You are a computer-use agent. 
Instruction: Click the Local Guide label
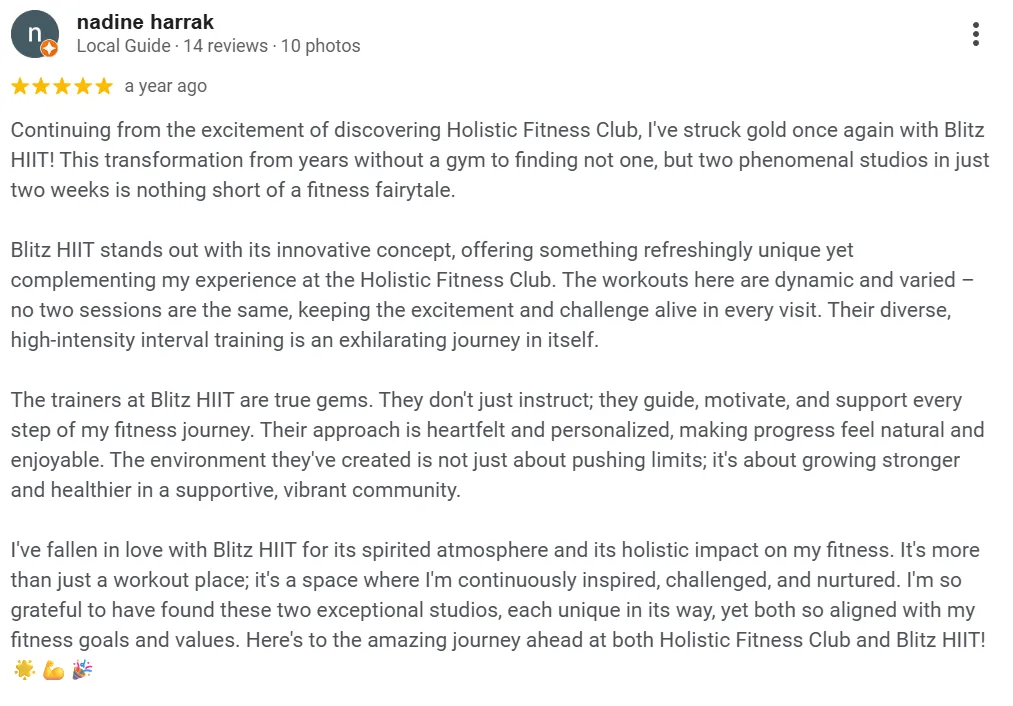point(123,46)
